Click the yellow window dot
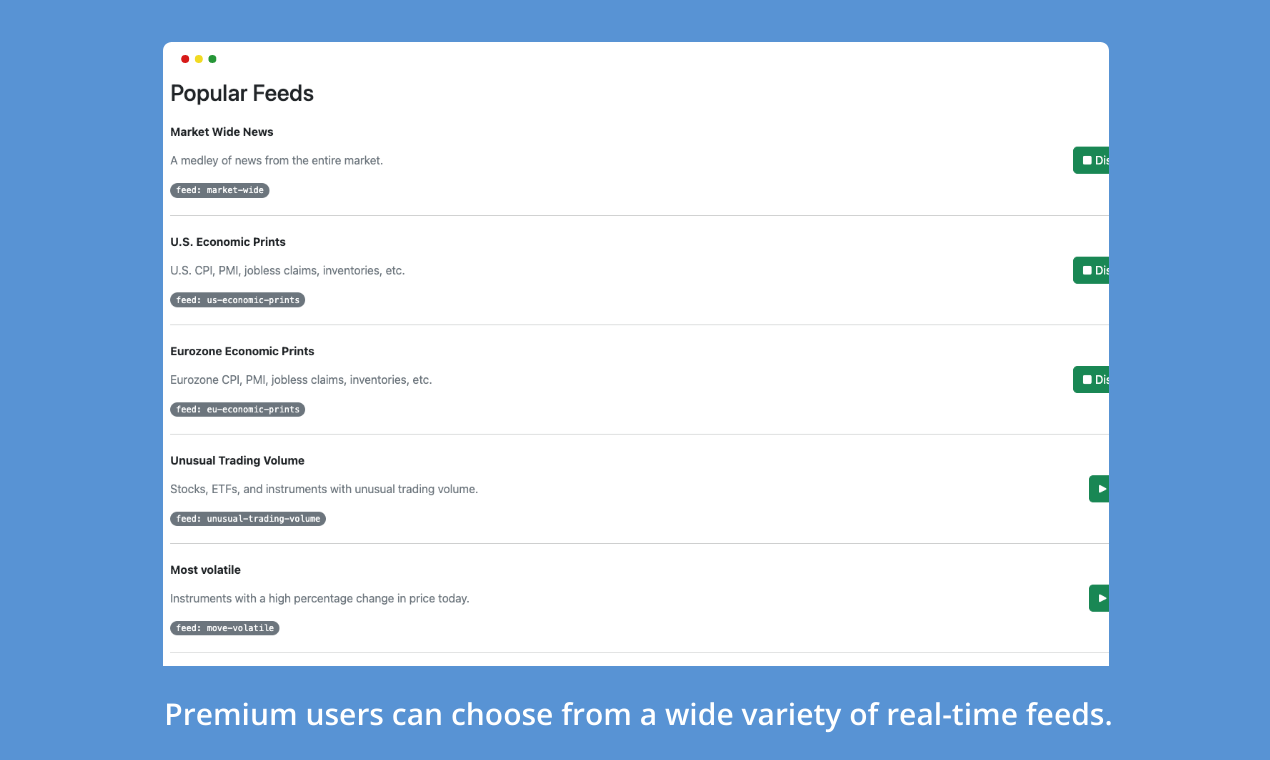Viewport: 1270px width, 760px height. 199,59
